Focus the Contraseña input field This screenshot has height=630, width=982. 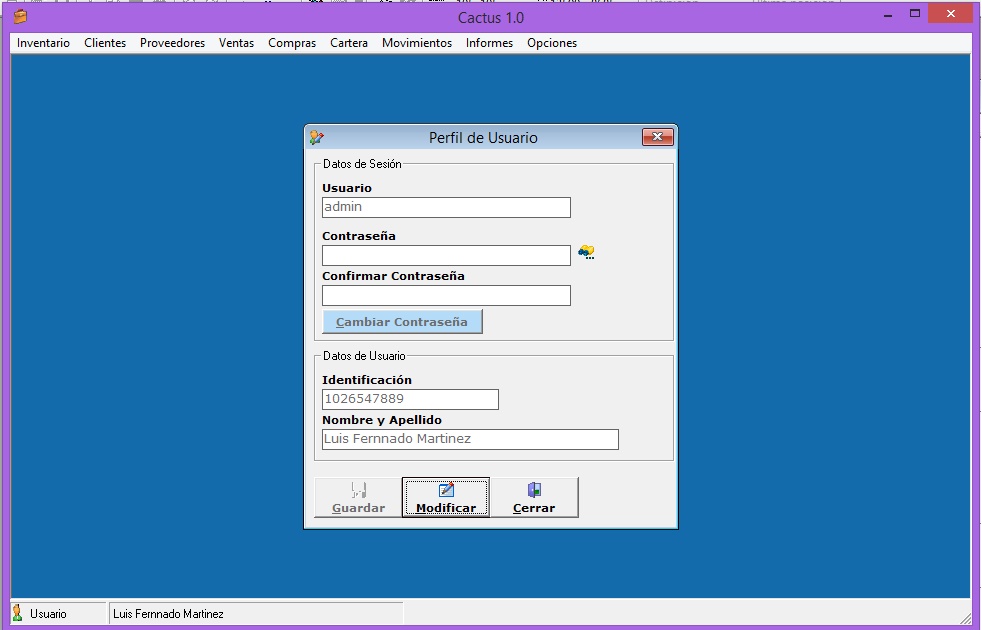tap(446, 256)
